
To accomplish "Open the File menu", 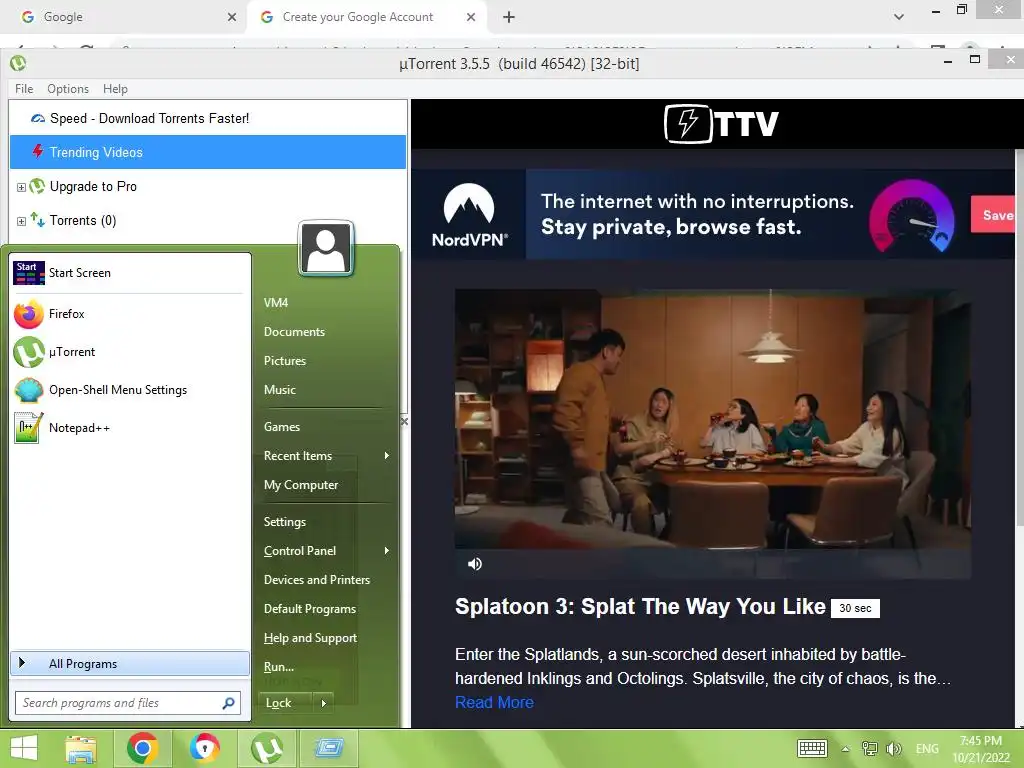I will pos(24,89).
